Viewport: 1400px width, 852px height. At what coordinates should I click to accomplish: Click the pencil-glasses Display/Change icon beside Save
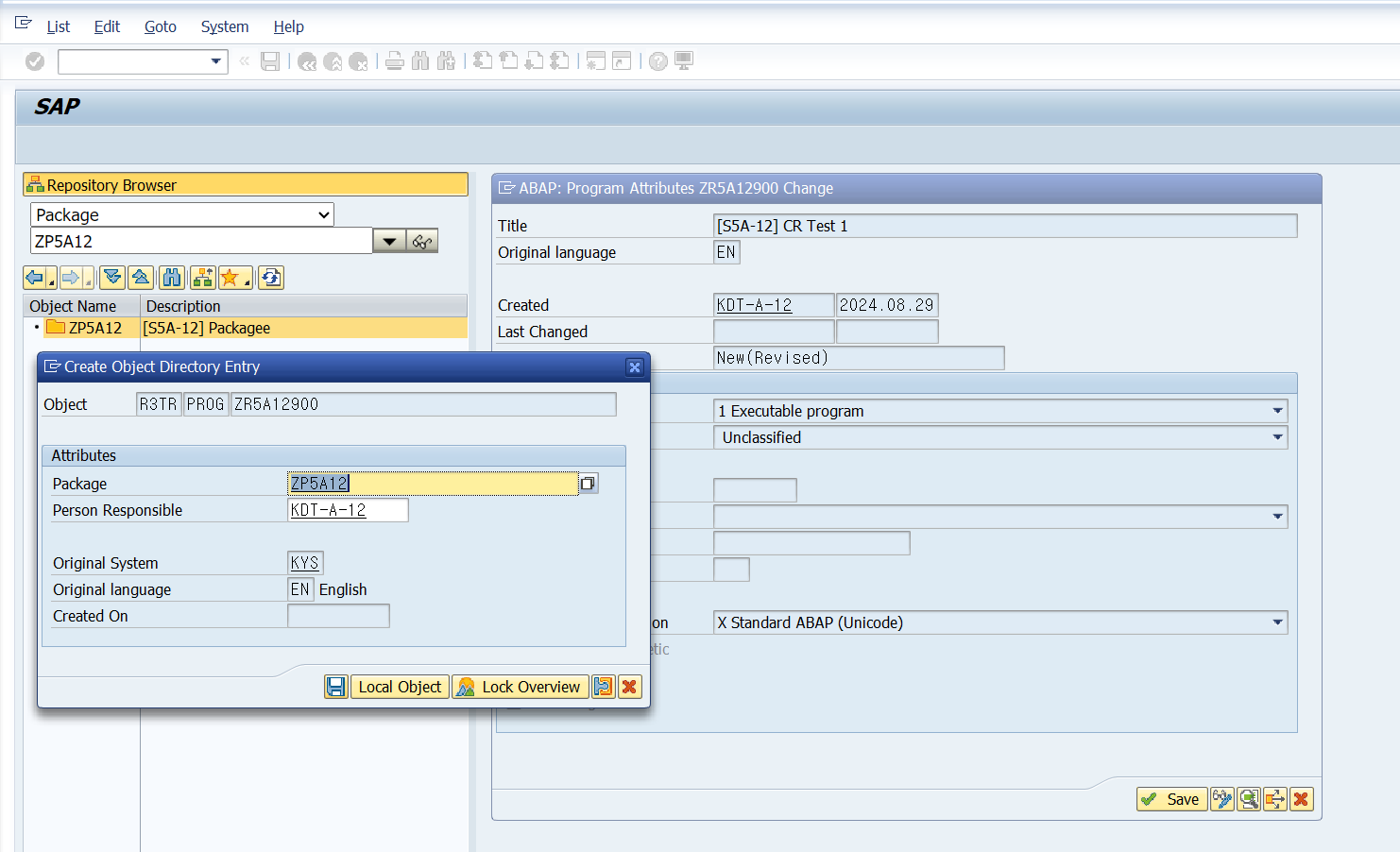(x=1222, y=799)
